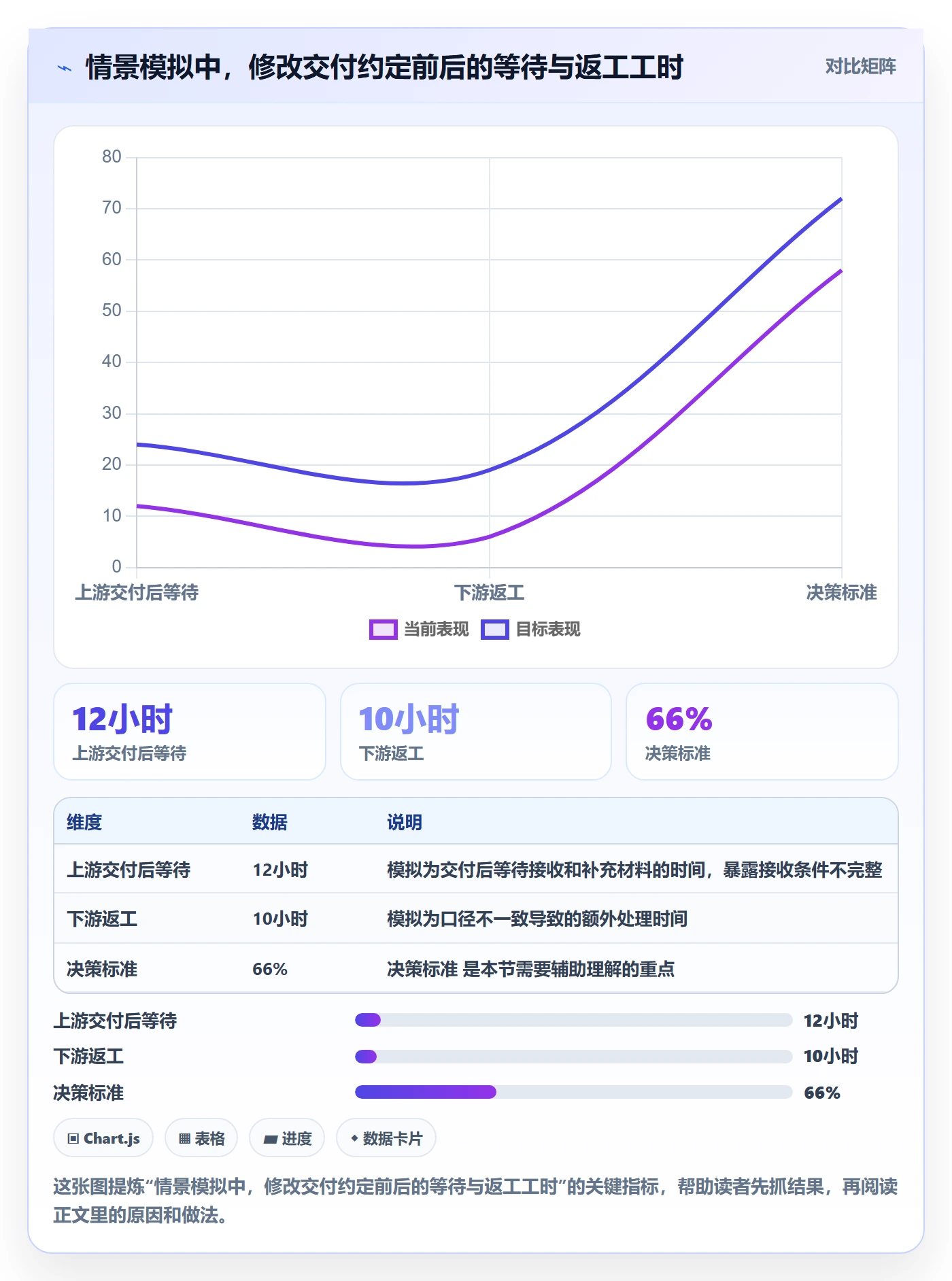Image resolution: width=952 pixels, height=1281 pixels.
Task: Click the 说明 column header
Action: click(x=405, y=822)
